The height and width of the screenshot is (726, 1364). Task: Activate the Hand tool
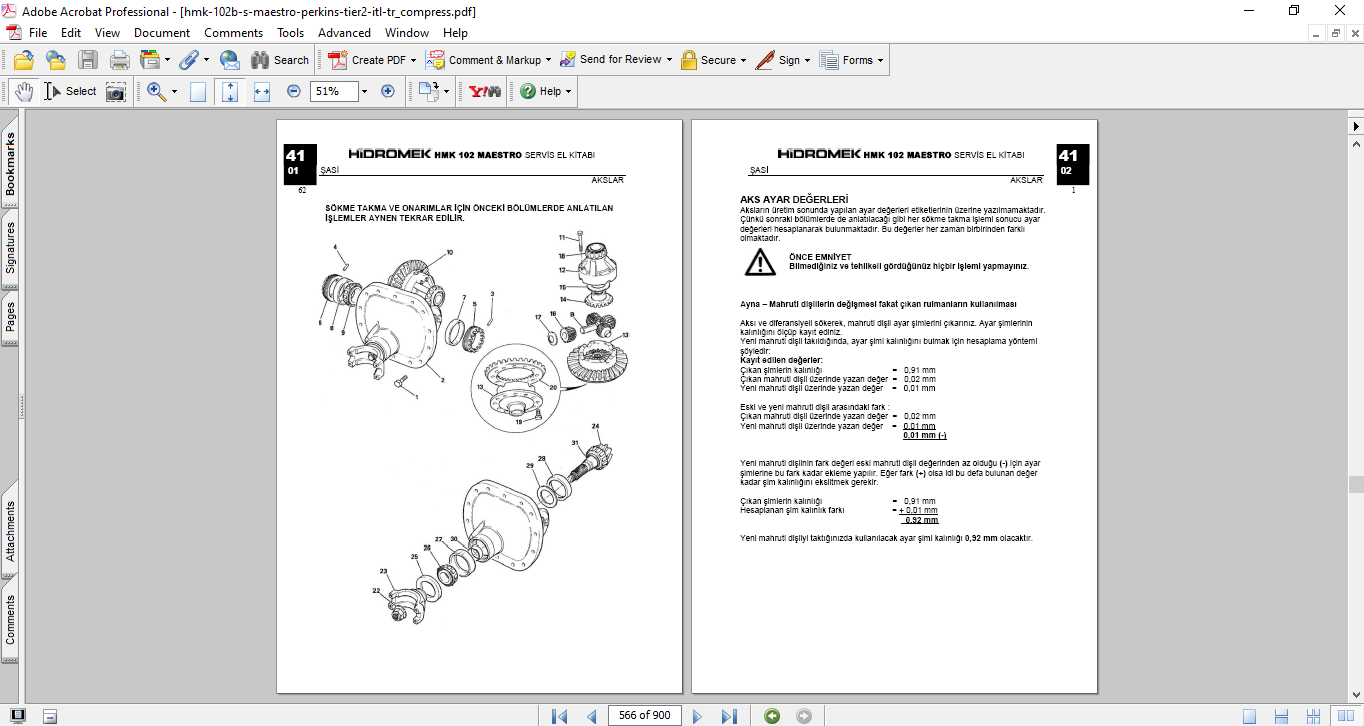23,91
